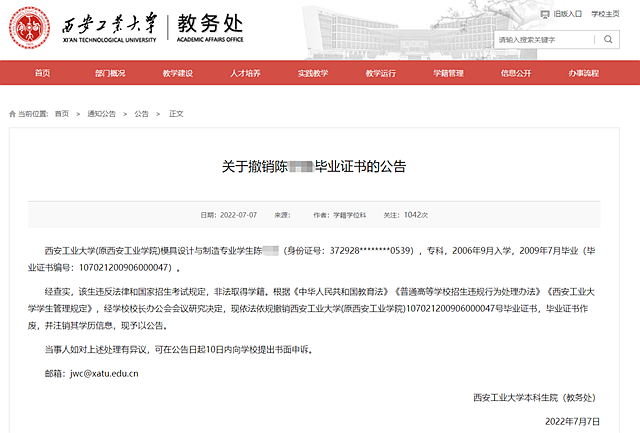The height and width of the screenshot is (433, 640).
Task: Click the date text 2022-07-07
Action: [x=238, y=215]
